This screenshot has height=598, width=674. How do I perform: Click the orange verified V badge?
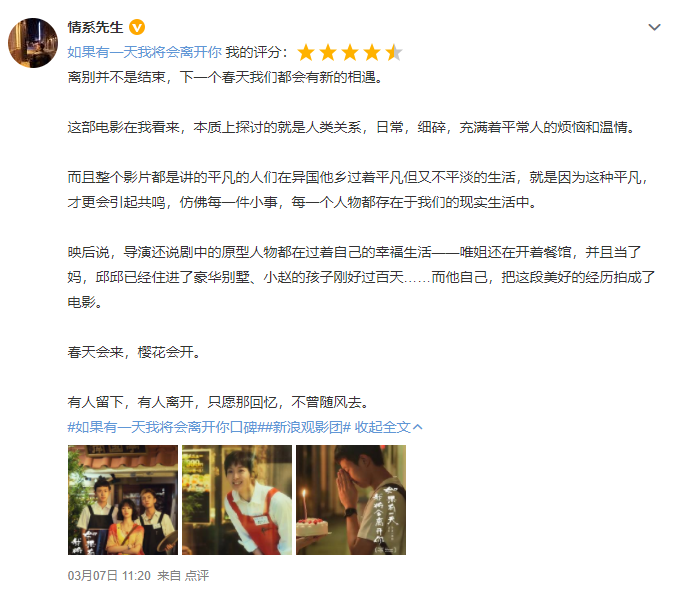click(137, 28)
